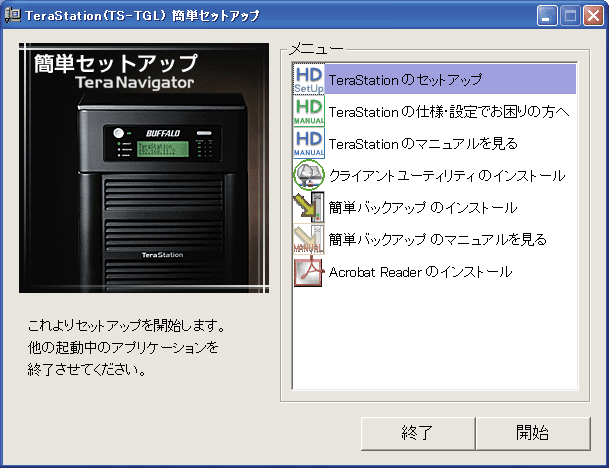Image resolution: width=609 pixels, height=468 pixels.
Task: Click the Acrobat Reader PDF icon
Action: (309, 271)
